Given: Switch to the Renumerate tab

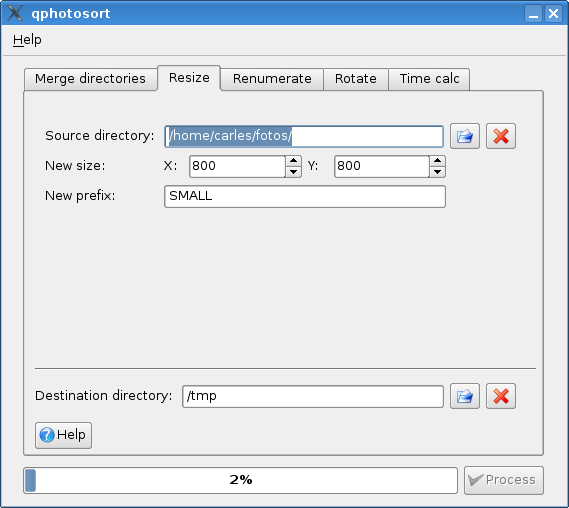Looking at the screenshot, I should 272,79.
